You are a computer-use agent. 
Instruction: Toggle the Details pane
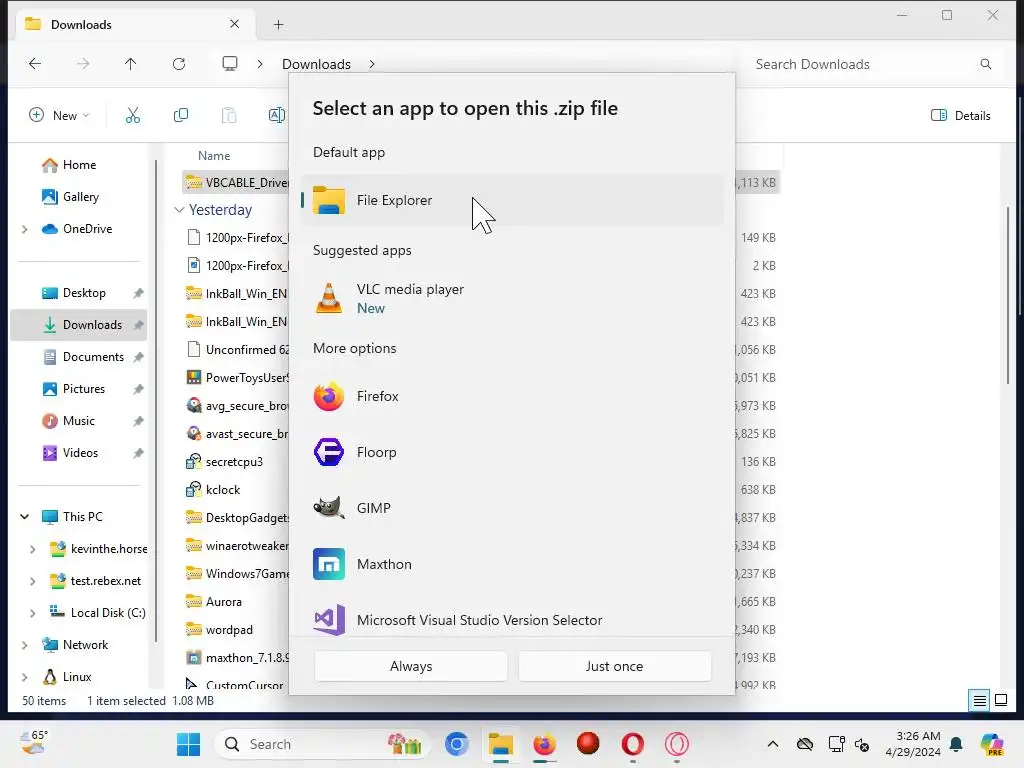click(x=961, y=116)
